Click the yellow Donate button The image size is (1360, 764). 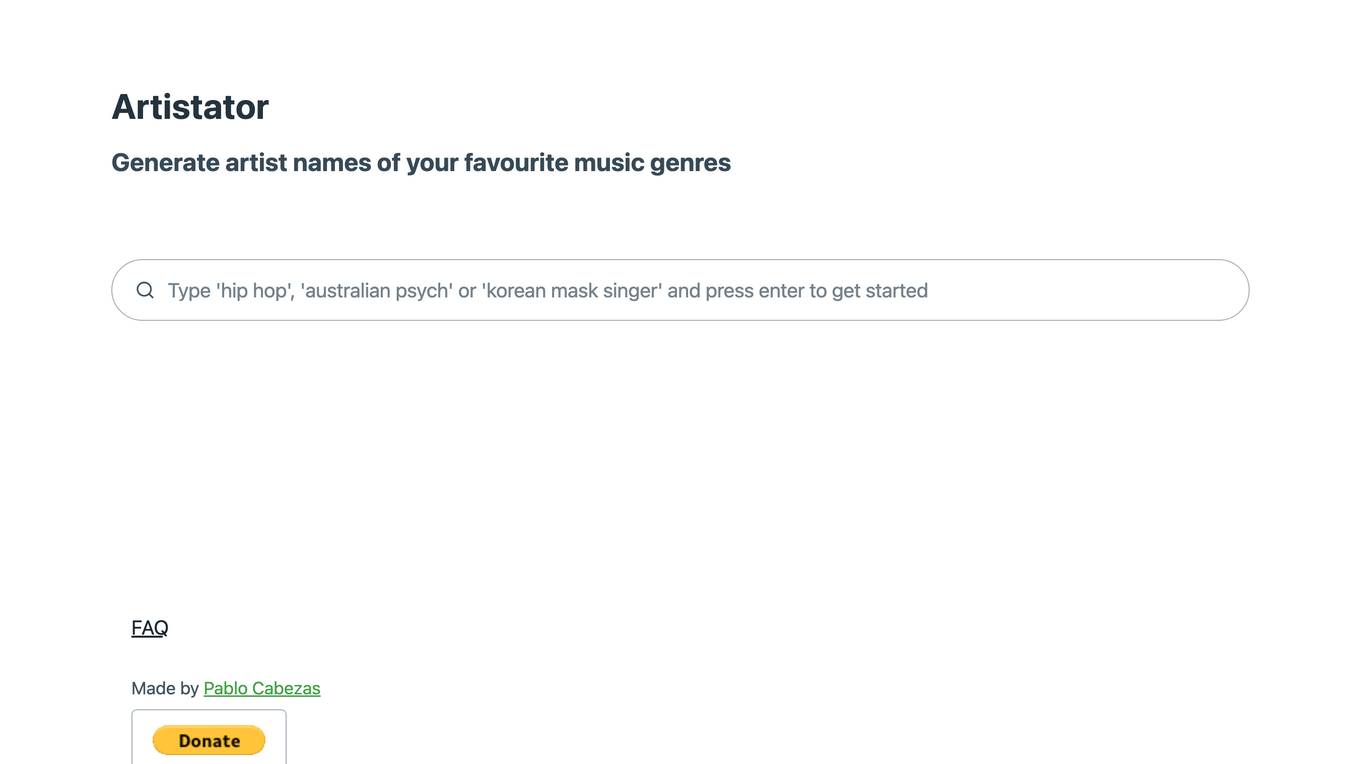pos(209,740)
